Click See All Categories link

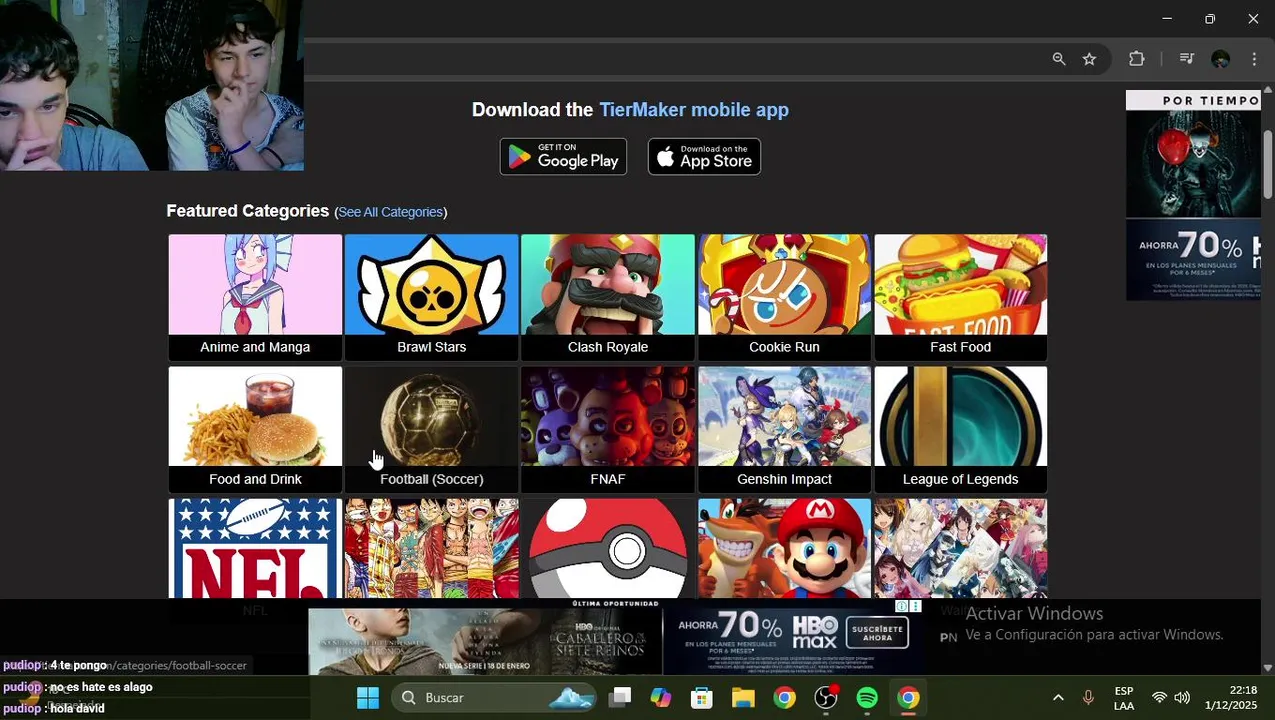point(390,212)
